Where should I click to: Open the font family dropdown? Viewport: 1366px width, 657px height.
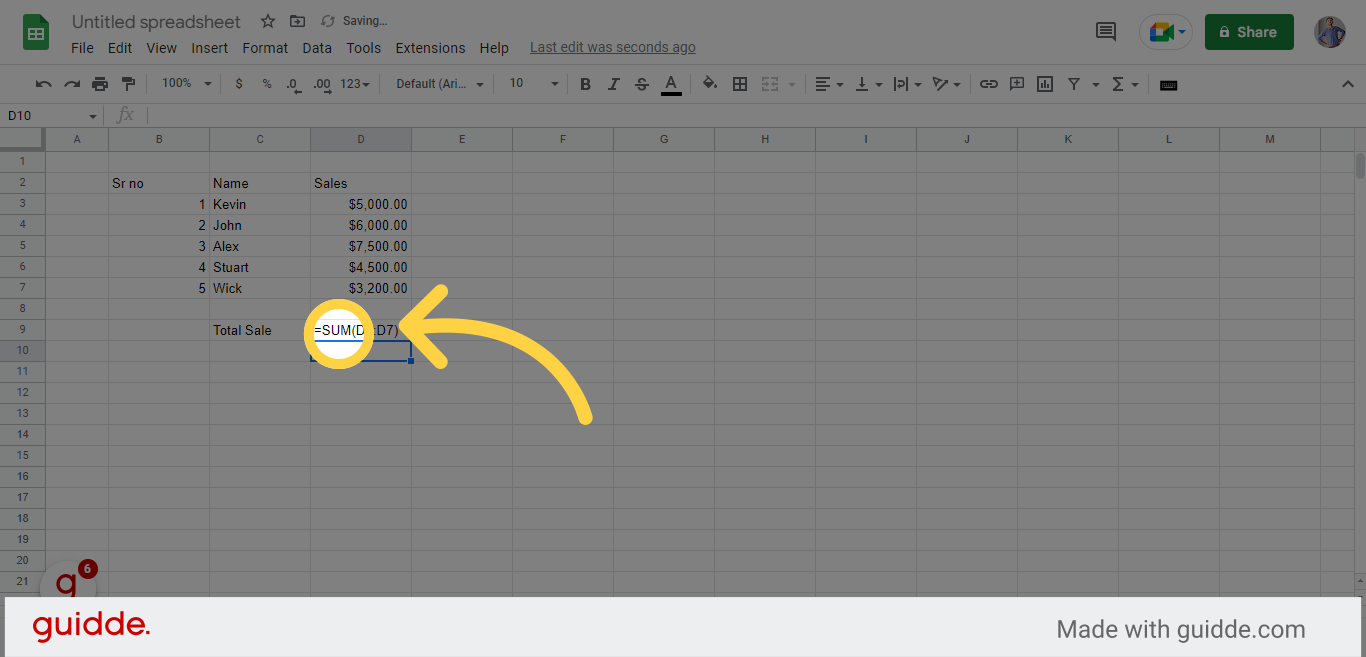coord(437,84)
